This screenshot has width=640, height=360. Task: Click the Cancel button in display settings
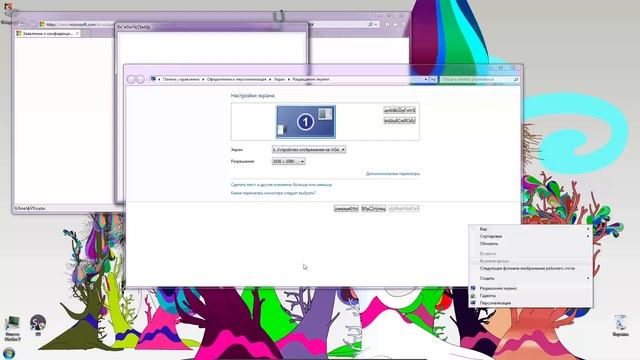click(373, 209)
